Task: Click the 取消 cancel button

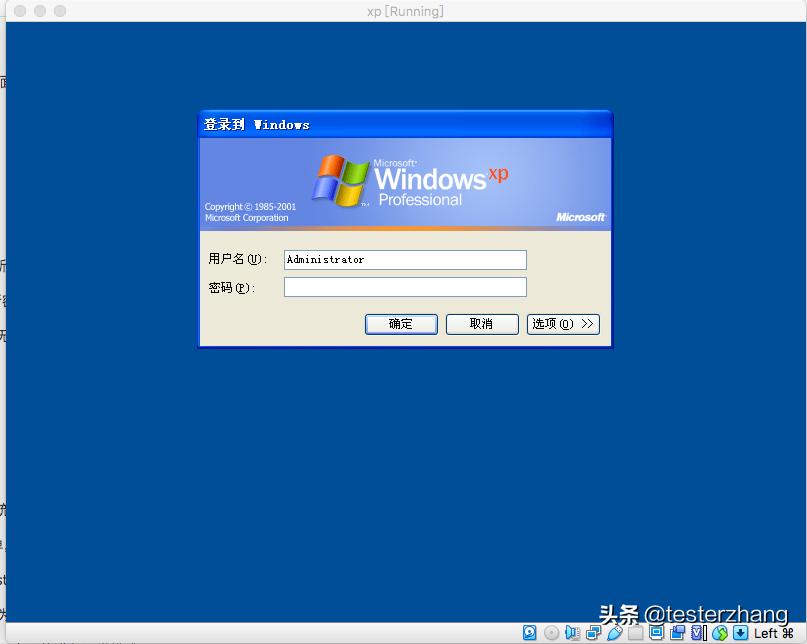Action: [x=482, y=324]
